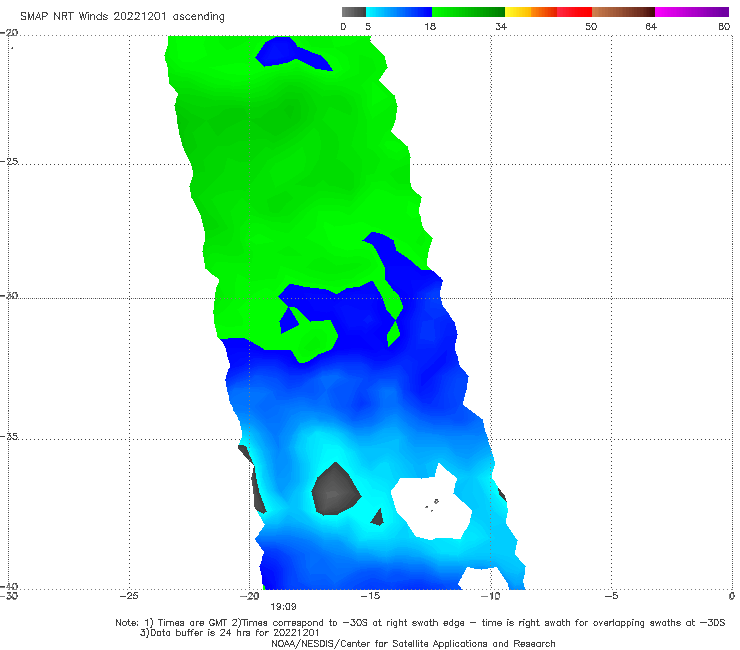Click the latitude axis label '-35'
Viewport: 740px width, 650px height.
click(x=9, y=437)
